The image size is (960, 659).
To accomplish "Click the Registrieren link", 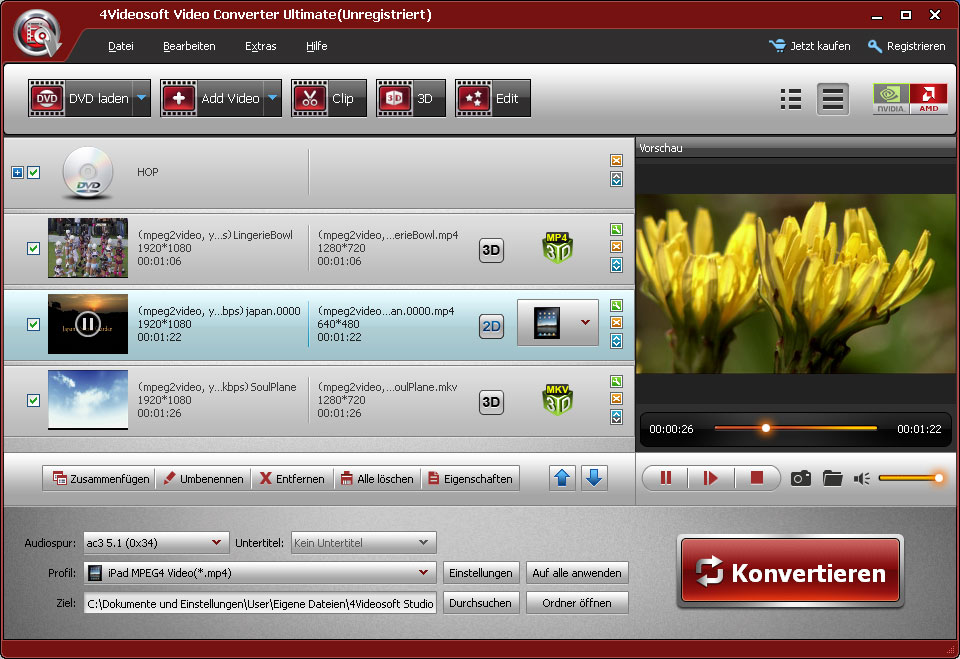I will pos(907,46).
